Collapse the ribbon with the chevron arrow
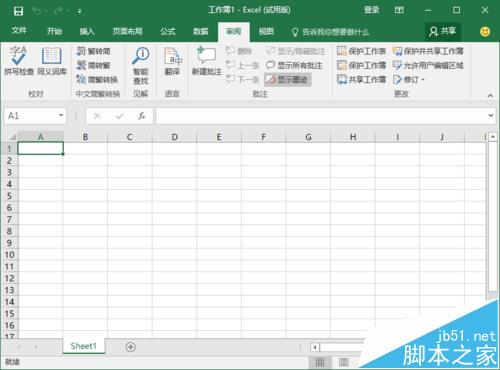The image size is (500, 370). (x=490, y=95)
